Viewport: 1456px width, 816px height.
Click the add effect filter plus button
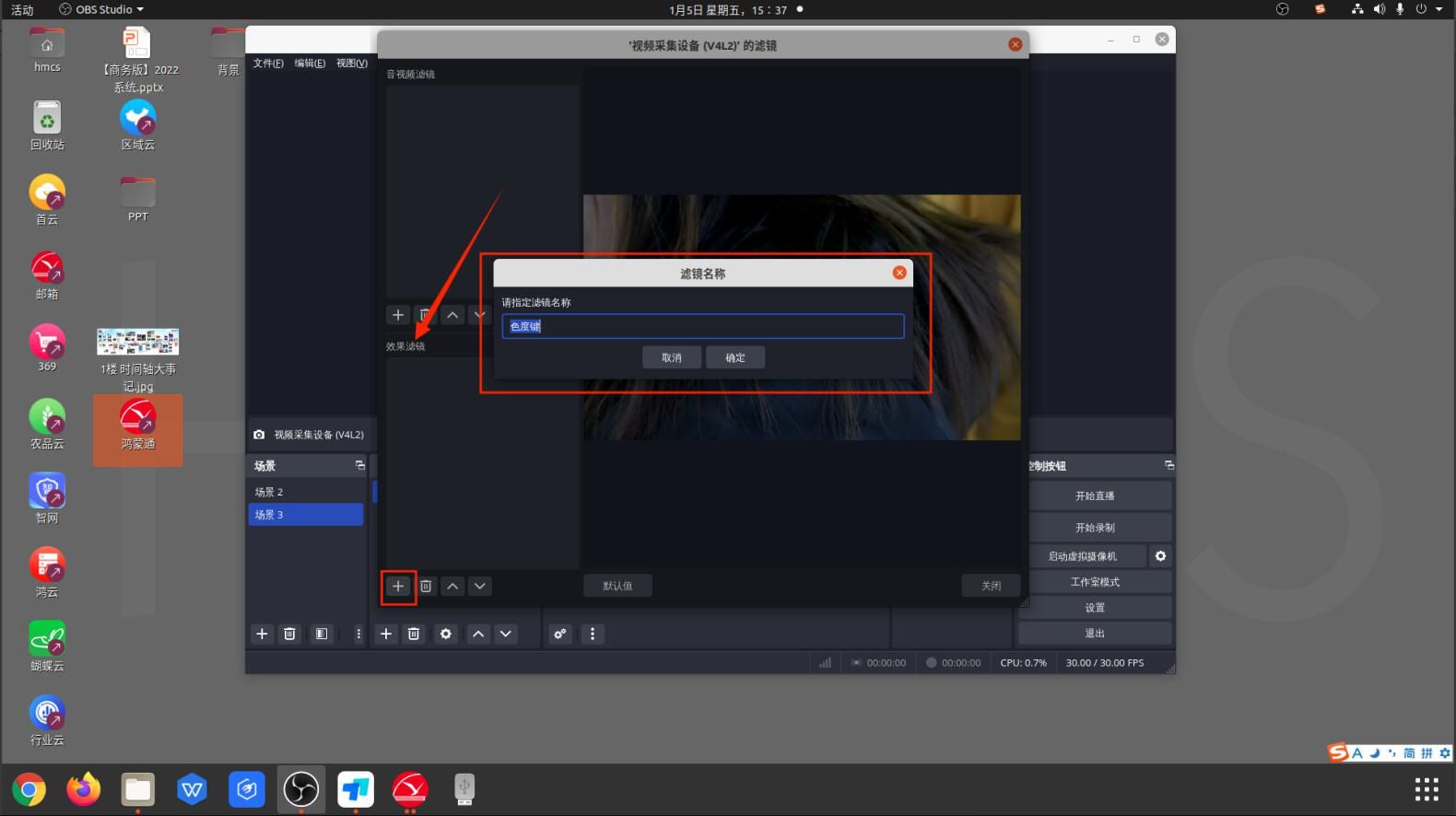(398, 587)
